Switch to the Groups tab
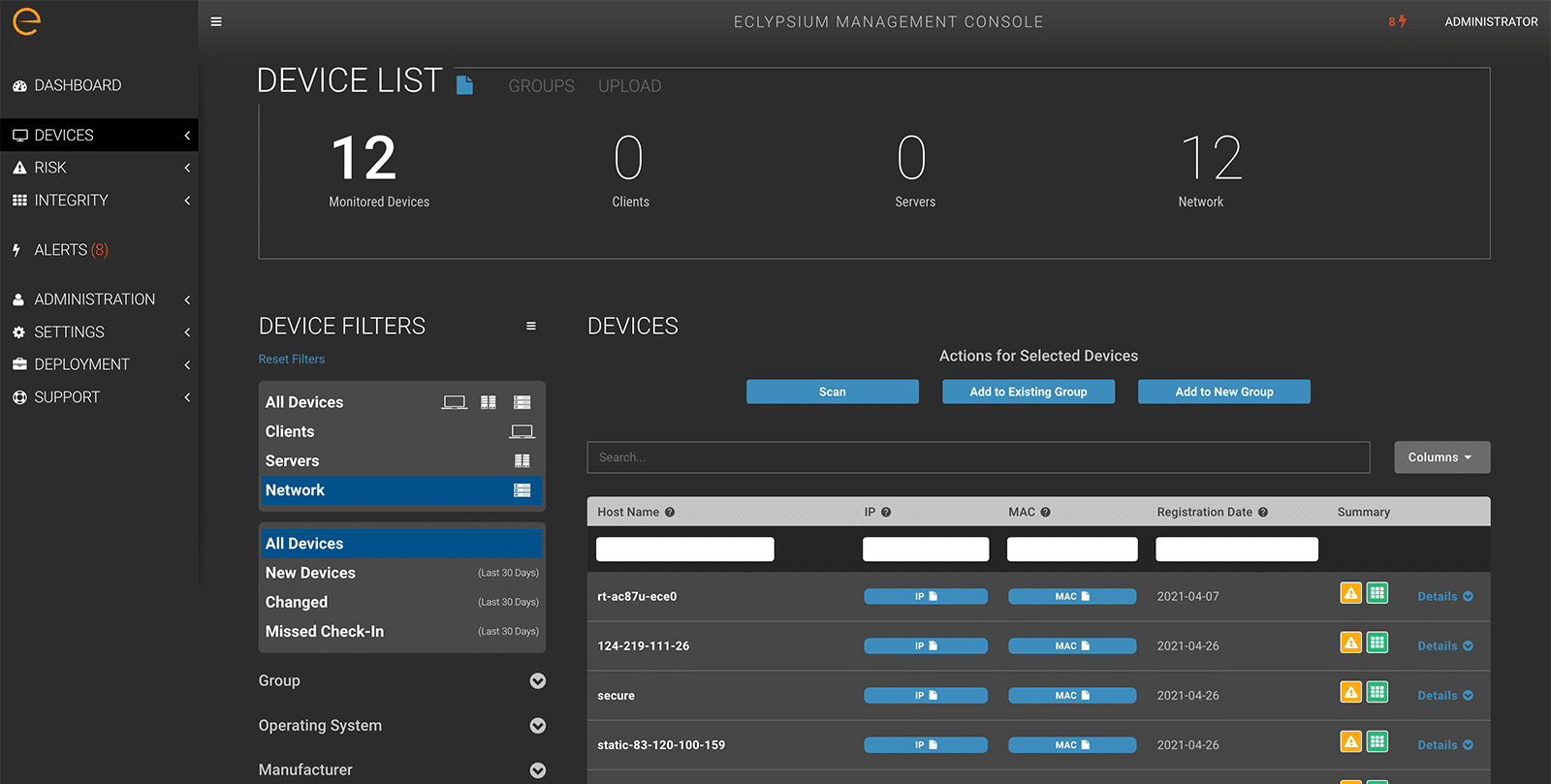The image size is (1551, 784). pyautogui.click(x=541, y=86)
